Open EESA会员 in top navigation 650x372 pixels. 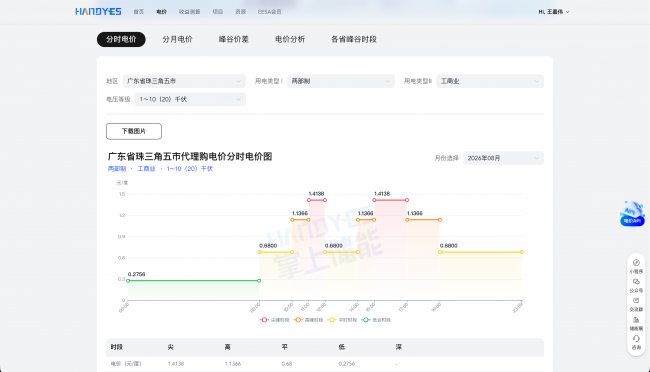[269, 12]
